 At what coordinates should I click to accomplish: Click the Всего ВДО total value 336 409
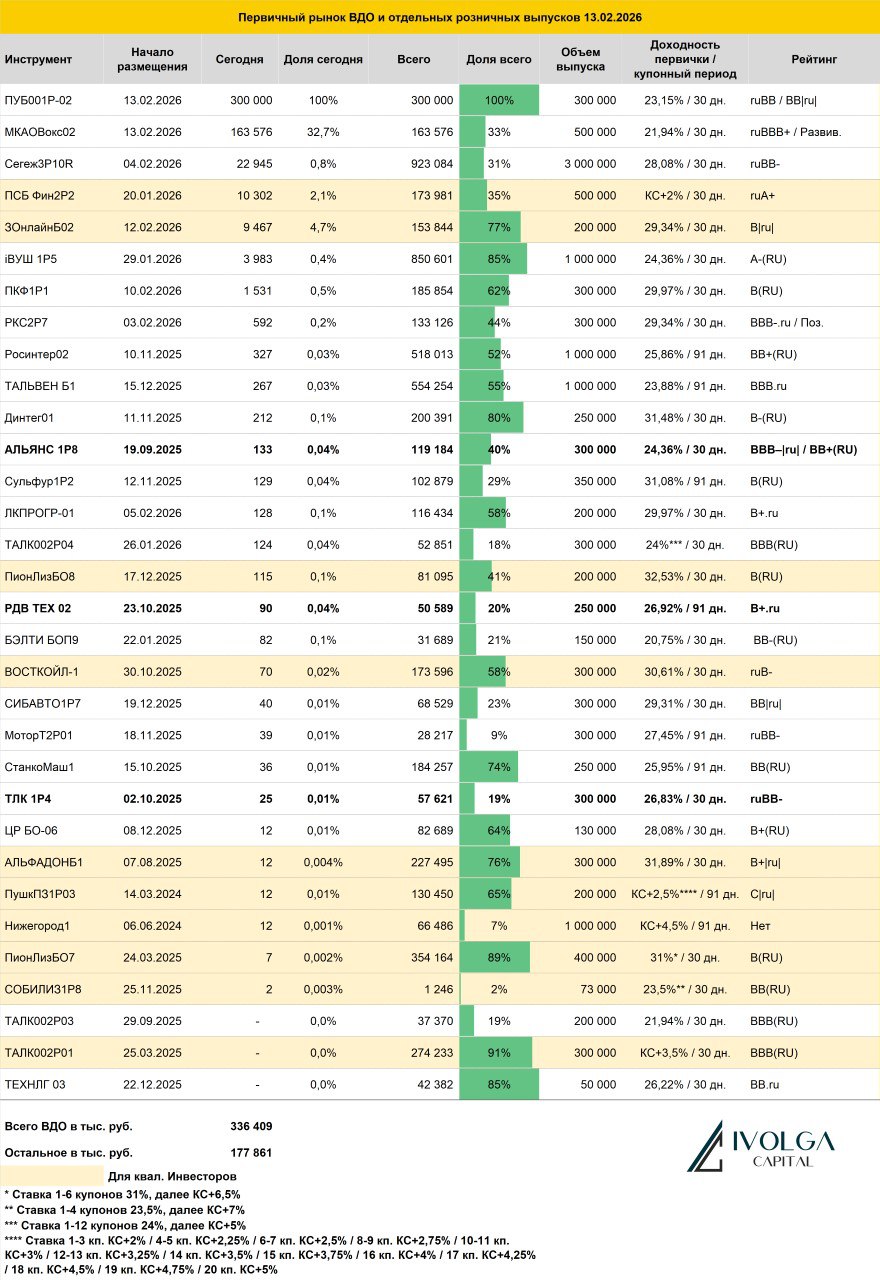pyautogui.click(x=251, y=1126)
